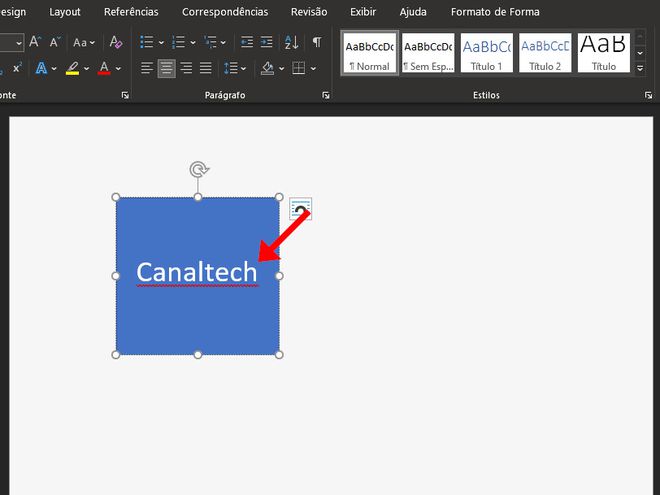The width and height of the screenshot is (660, 495).
Task: Increase paragraph indent
Action: point(266,42)
